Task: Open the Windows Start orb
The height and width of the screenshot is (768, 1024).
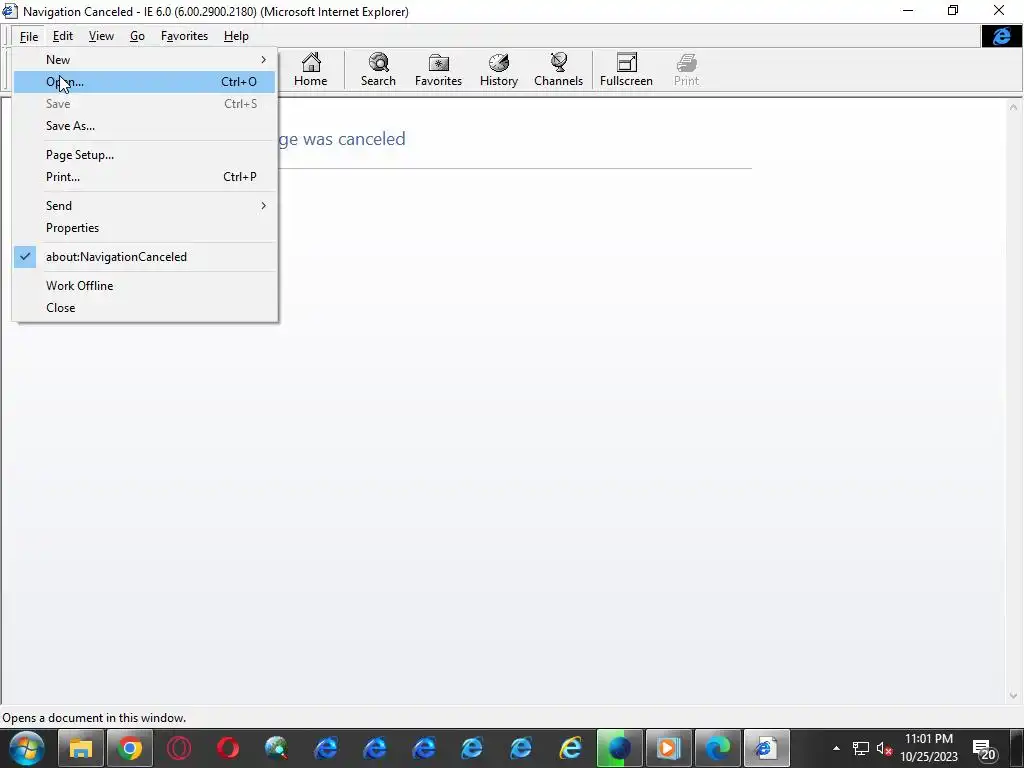Action: point(27,748)
